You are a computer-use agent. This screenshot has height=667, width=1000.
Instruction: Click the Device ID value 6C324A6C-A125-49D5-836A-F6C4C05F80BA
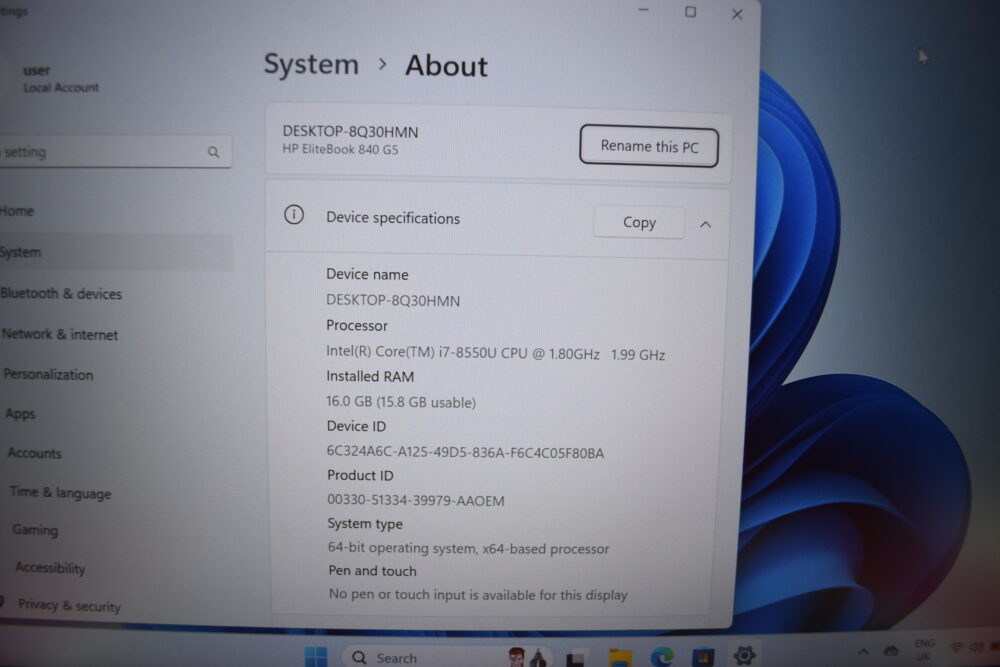click(465, 452)
